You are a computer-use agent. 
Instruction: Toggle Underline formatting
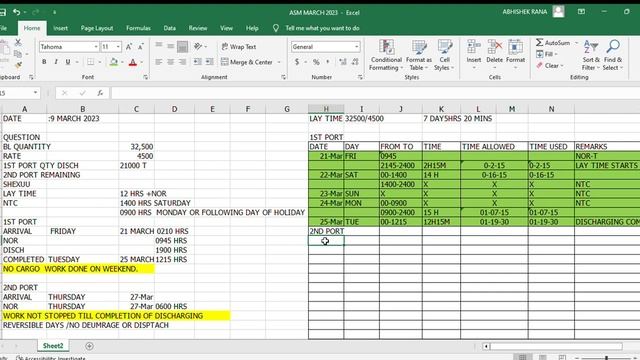click(x=68, y=62)
